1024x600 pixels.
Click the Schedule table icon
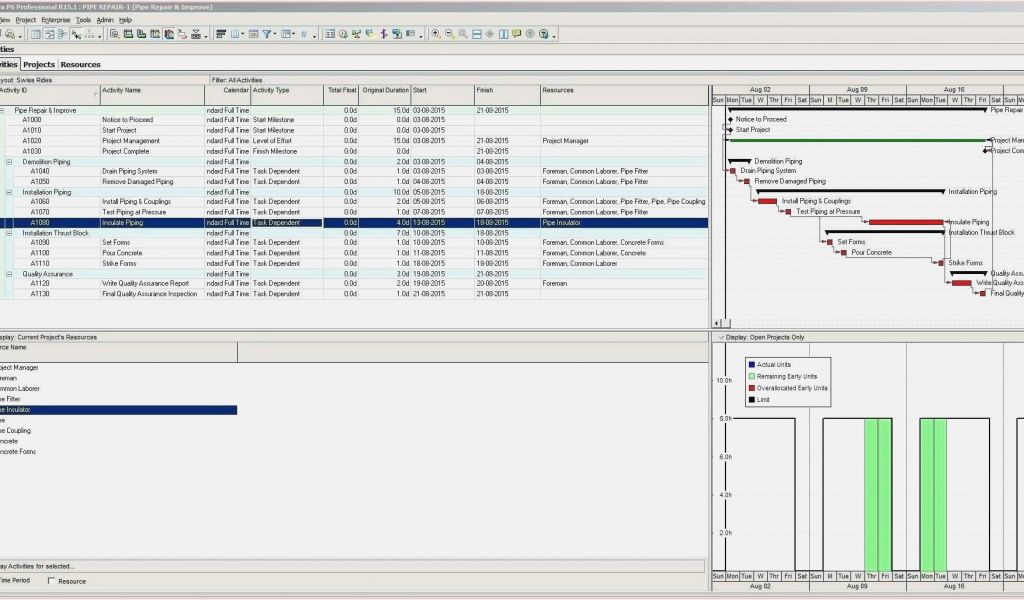(330, 34)
